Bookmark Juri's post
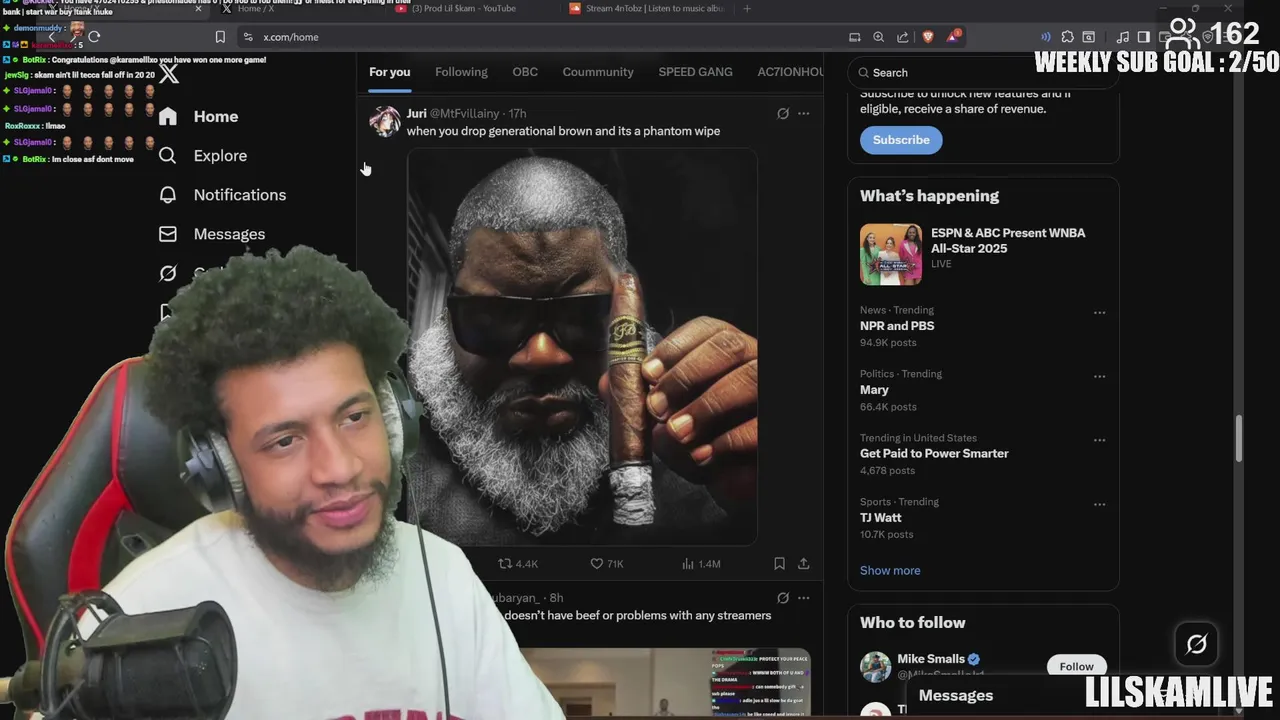The width and height of the screenshot is (1280, 720). (x=779, y=564)
